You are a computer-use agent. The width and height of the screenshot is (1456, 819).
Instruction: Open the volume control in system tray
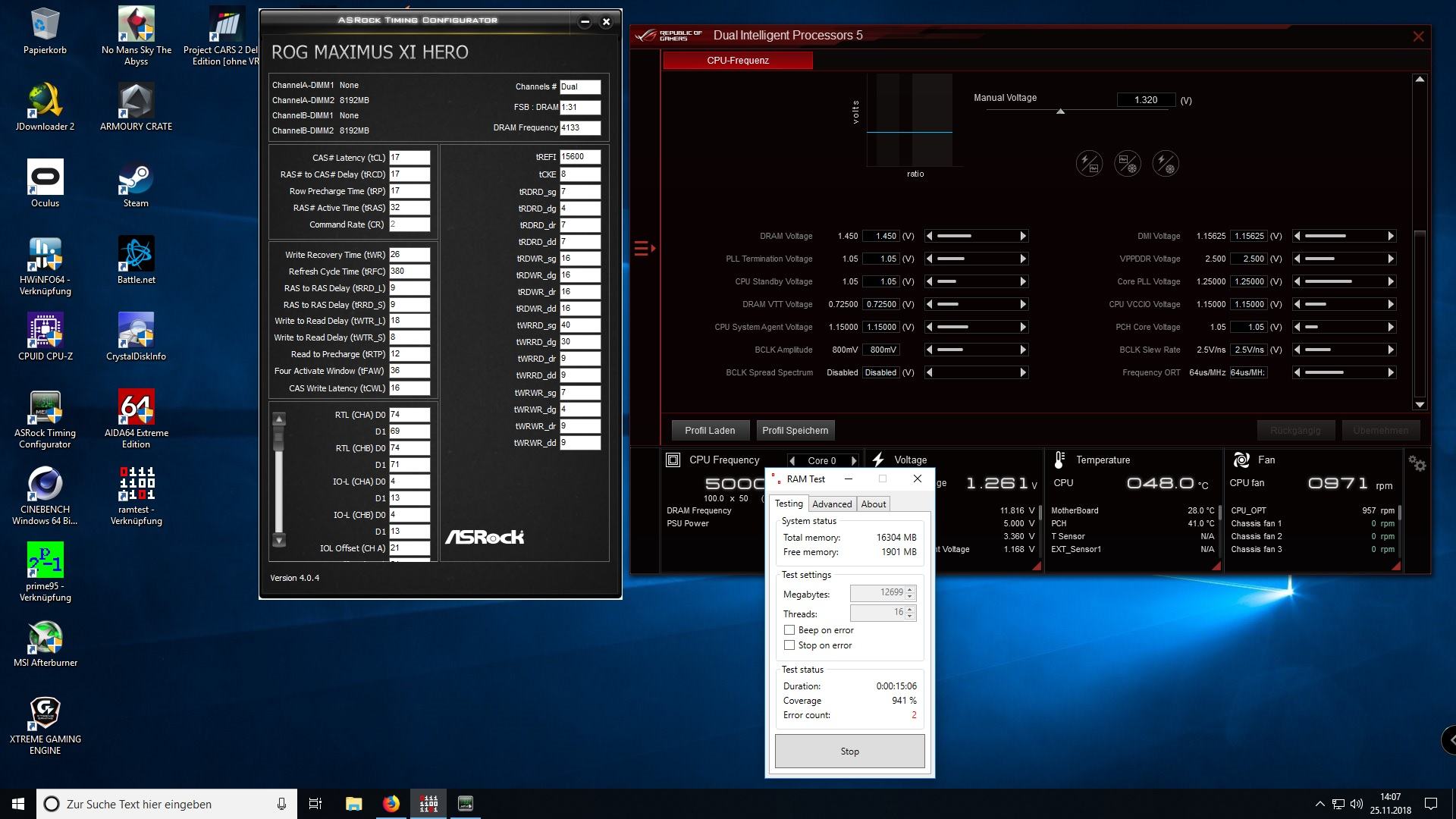(x=1357, y=804)
